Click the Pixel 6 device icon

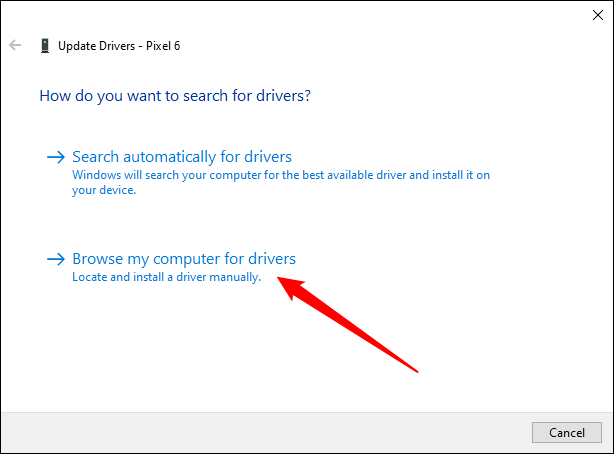tap(45, 46)
